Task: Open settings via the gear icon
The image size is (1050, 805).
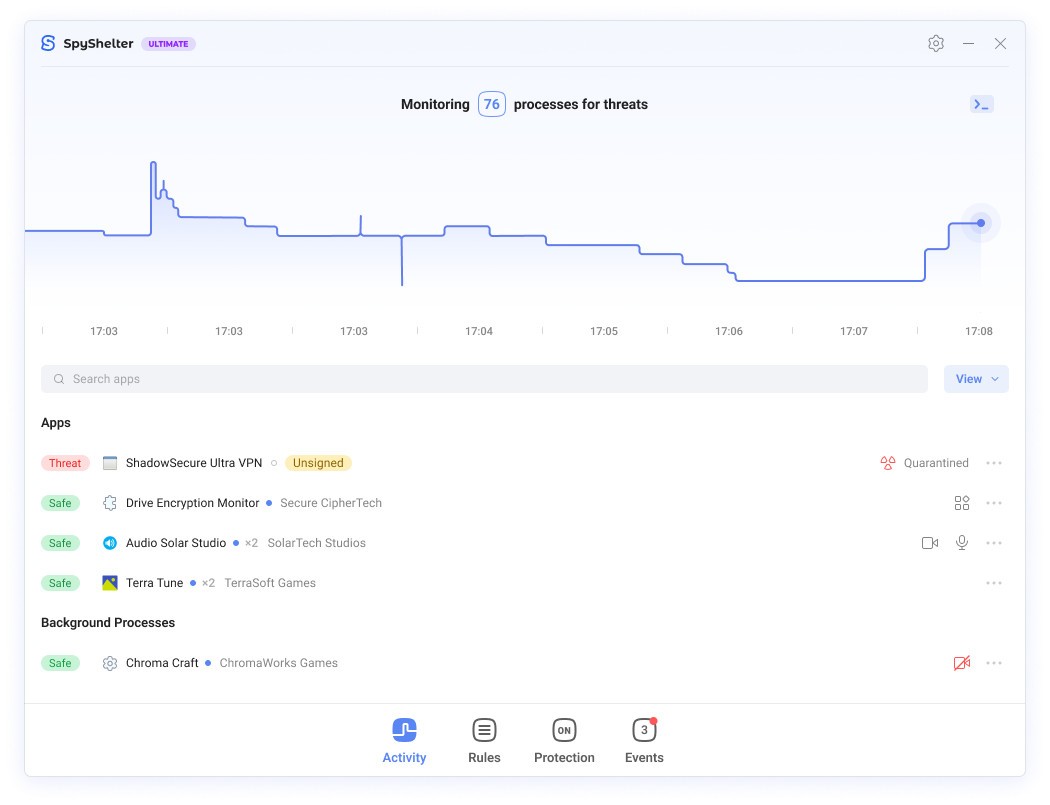Action: click(x=935, y=44)
